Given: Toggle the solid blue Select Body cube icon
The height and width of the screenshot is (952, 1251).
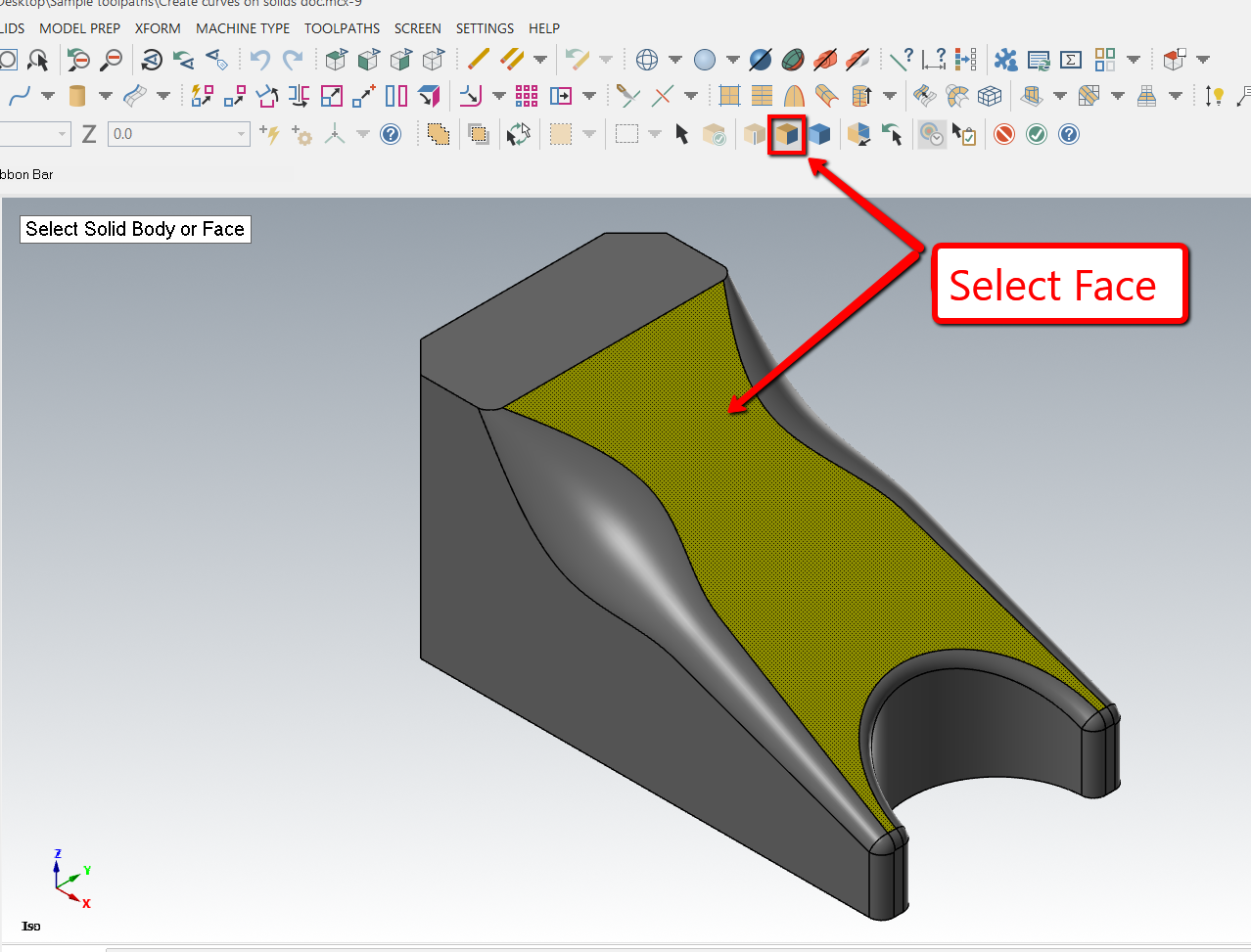Looking at the screenshot, I should pos(819,134).
